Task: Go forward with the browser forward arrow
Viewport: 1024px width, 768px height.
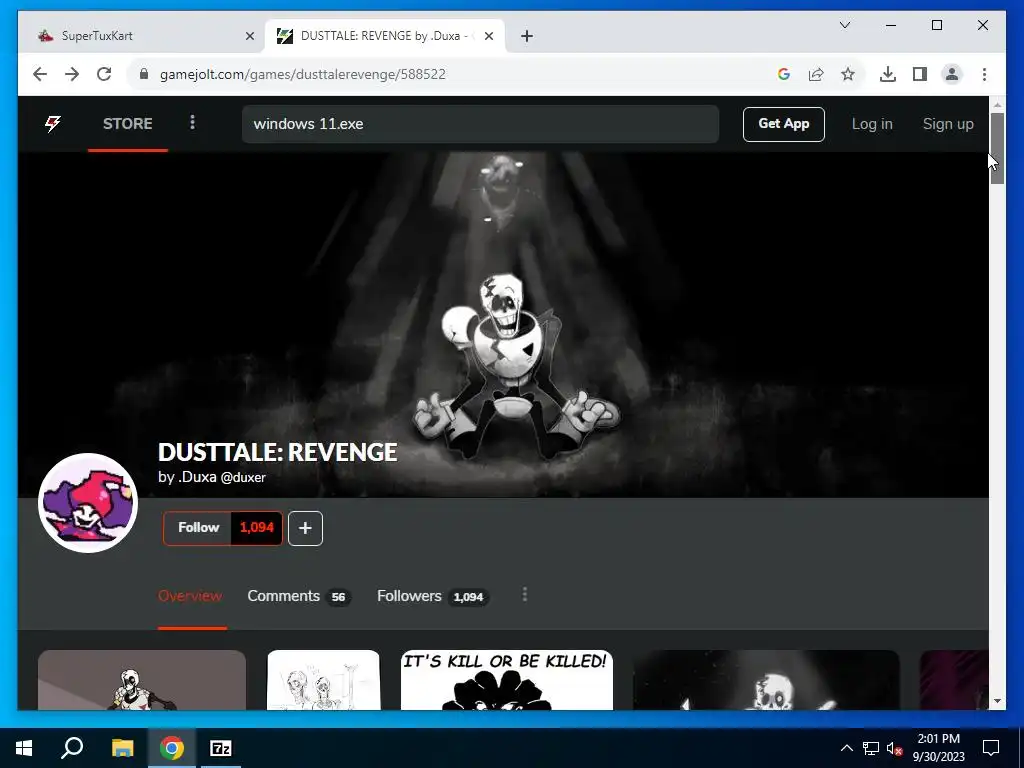Action: (72, 74)
